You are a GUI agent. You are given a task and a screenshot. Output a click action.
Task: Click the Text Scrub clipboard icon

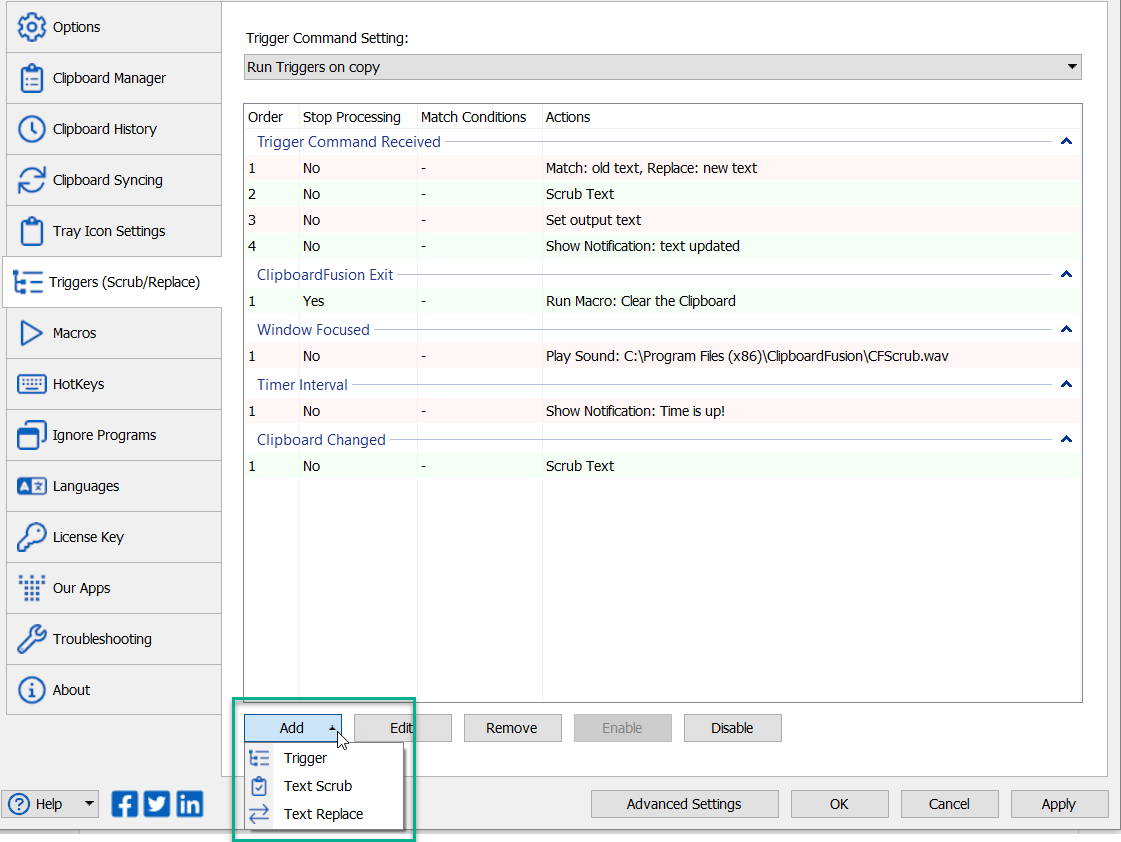(260, 786)
